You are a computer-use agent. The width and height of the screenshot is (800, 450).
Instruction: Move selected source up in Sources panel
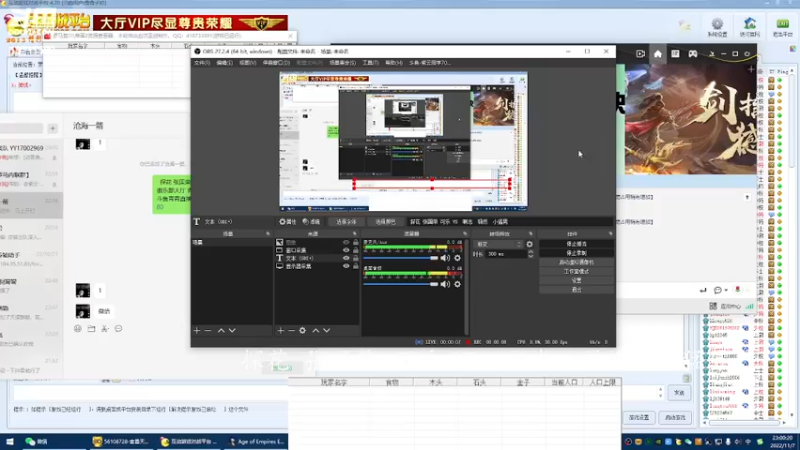[x=315, y=331]
